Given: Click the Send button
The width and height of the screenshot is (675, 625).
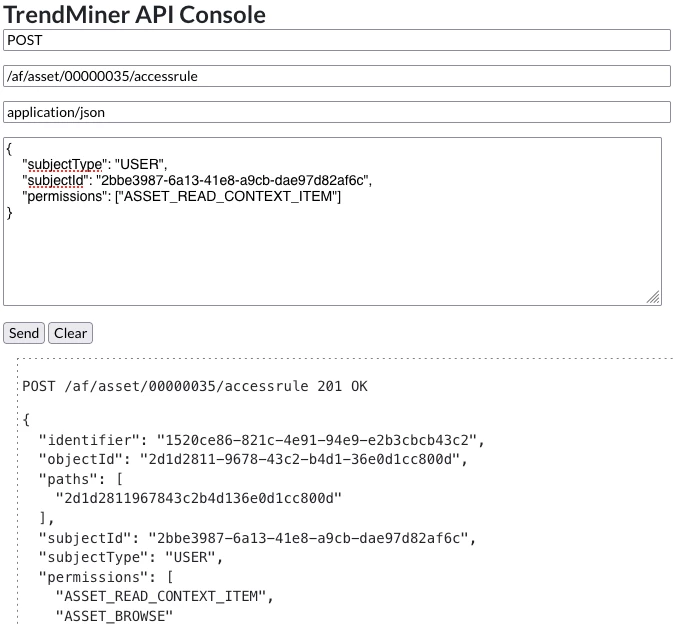Looking at the screenshot, I should pyautogui.click(x=24, y=333).
